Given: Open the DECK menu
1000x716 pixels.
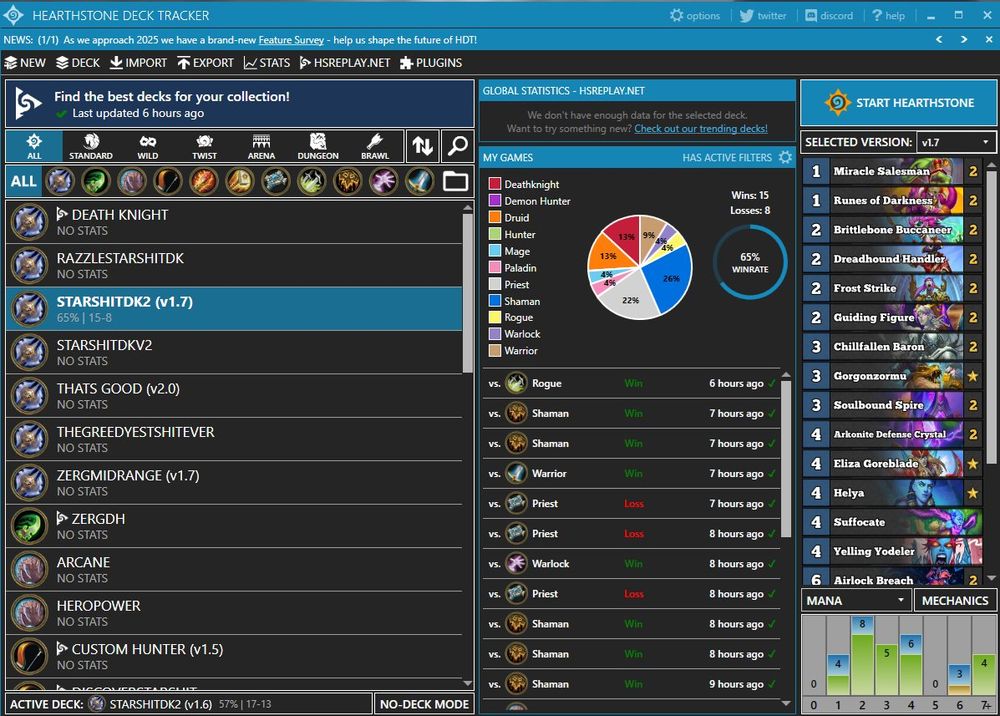Looking at the screenshot, I should [78, 62].
